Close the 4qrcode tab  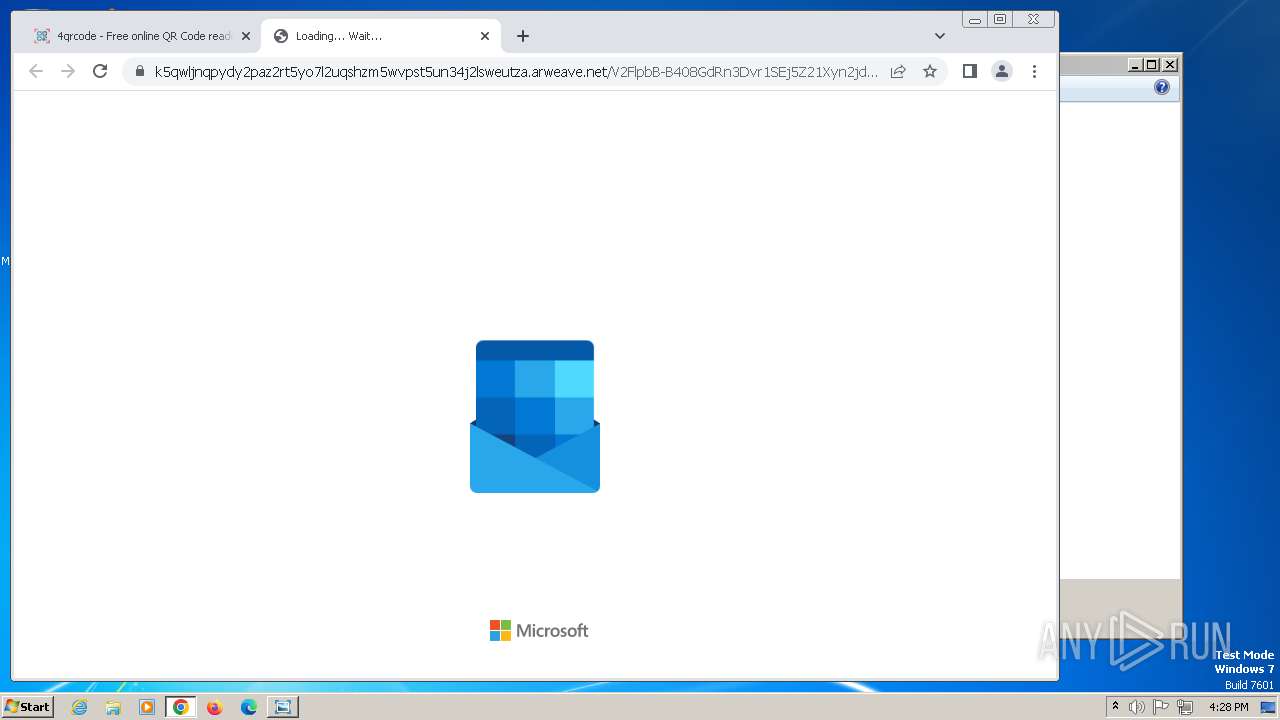[246, 36]
